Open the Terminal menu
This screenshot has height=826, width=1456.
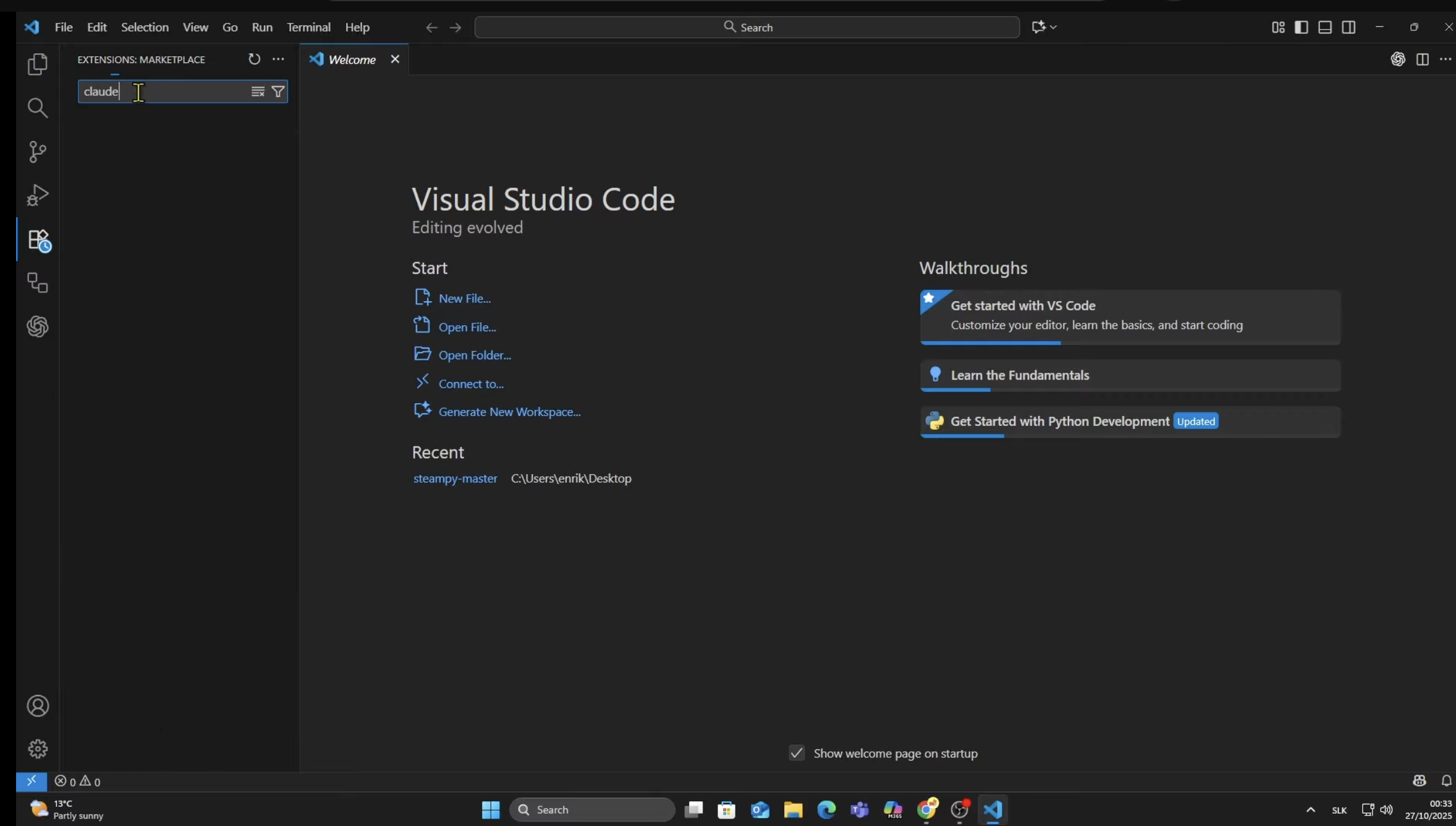tap(308, 27)
